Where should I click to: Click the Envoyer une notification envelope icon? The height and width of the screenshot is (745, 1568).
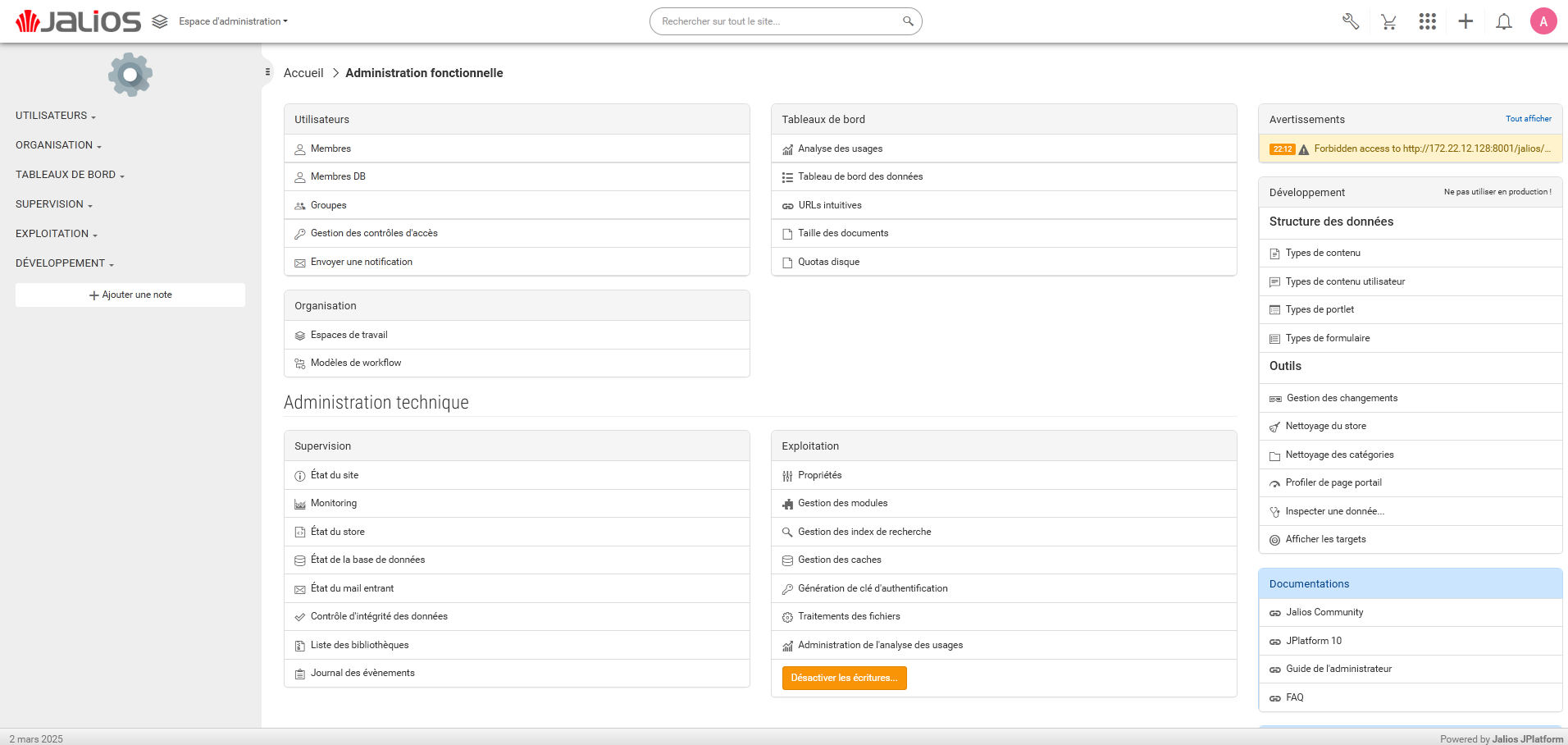[x=300, y=263]
